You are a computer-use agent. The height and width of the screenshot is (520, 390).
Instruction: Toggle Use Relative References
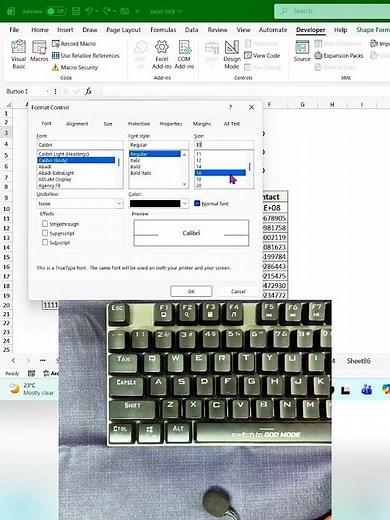[x=86, y=56]
